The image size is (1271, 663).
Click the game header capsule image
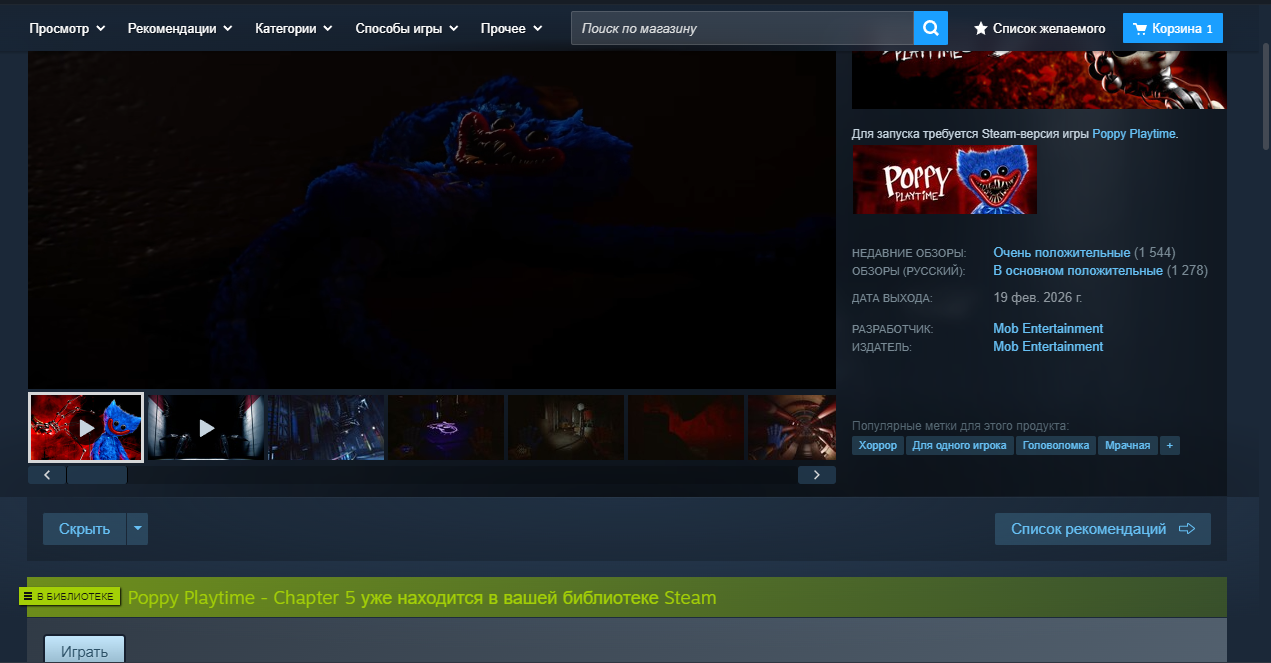pyautogui.click(x=1038, y=82)
